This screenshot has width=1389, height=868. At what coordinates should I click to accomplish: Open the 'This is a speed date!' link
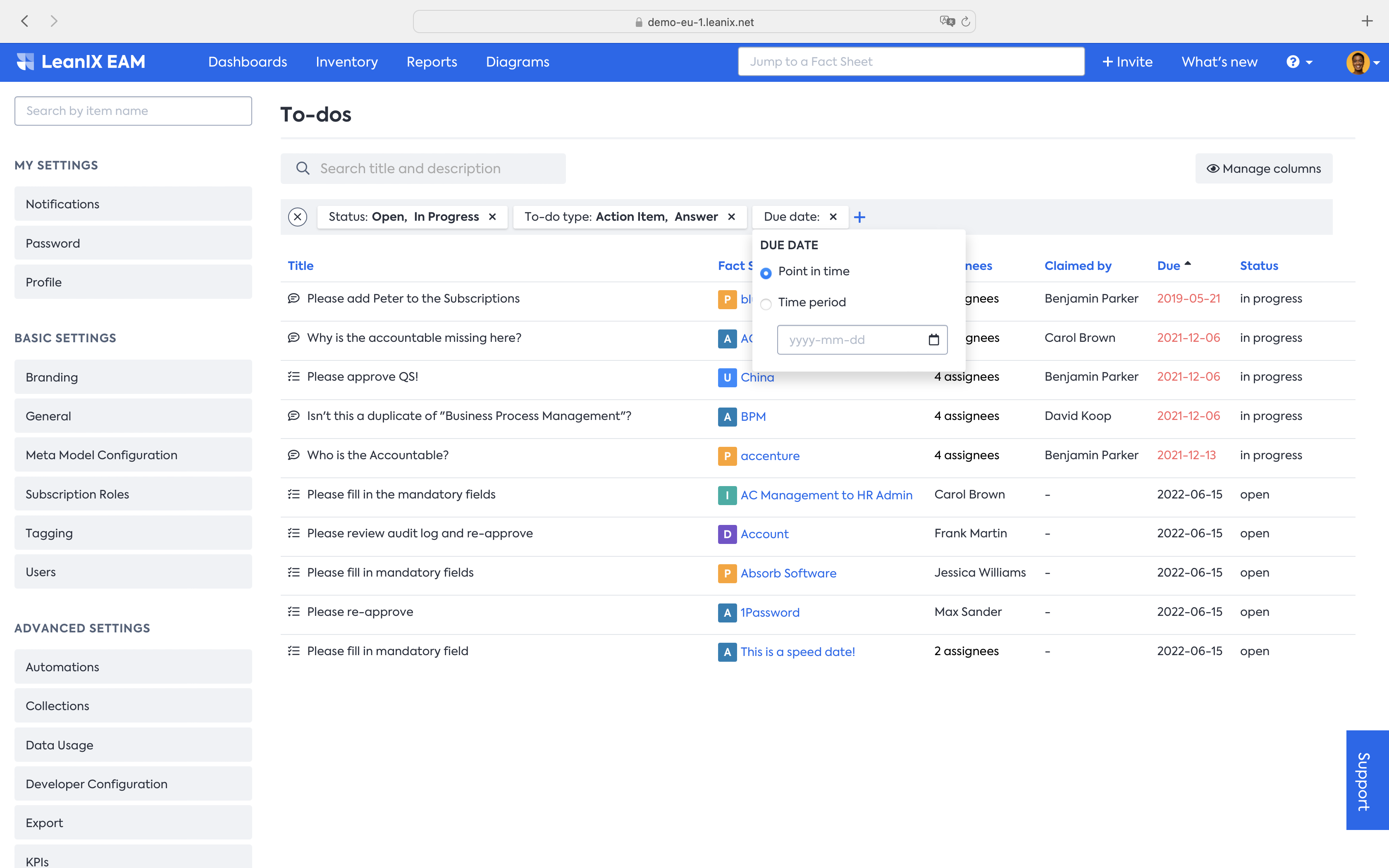point(797,651)
